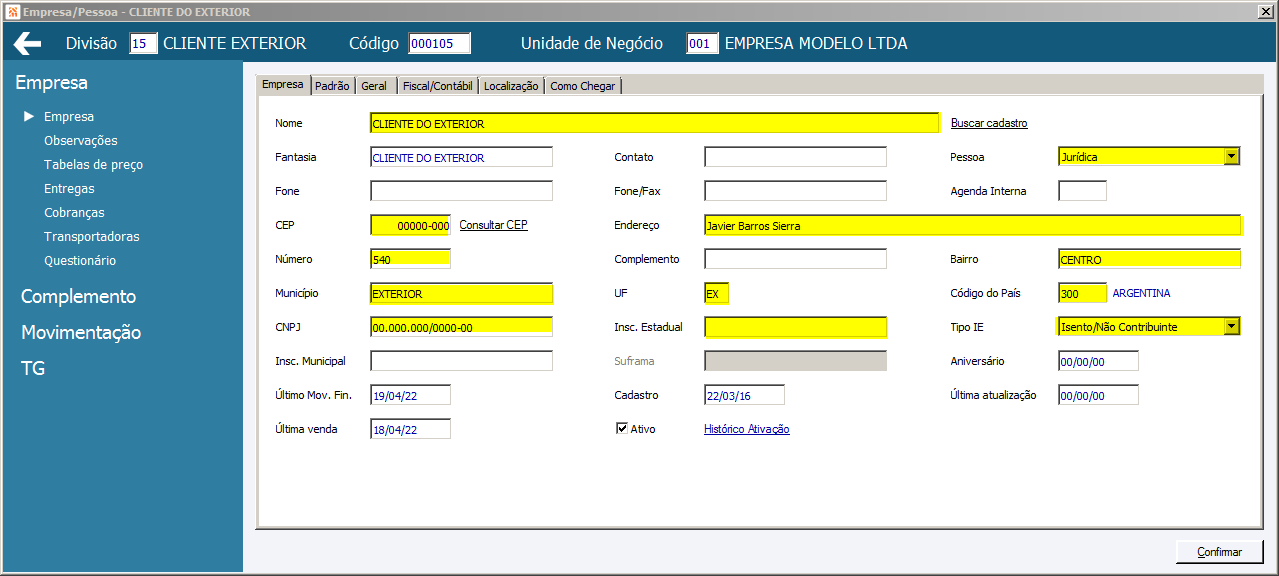Switch to the Como Chegar tab

pyautogui.click(x=583, y=86)
